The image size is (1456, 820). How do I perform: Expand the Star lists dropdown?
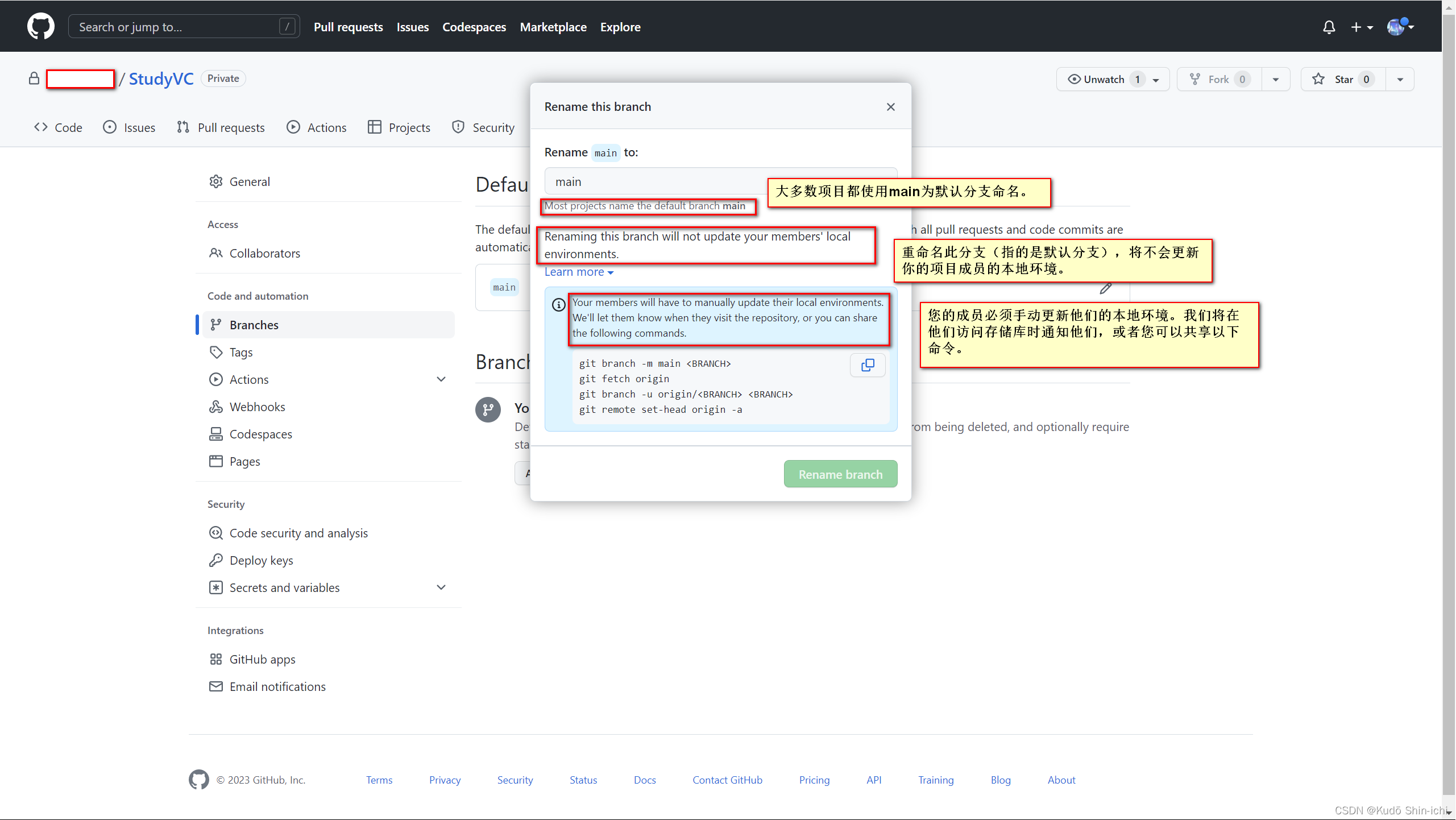pos(1400,80)
